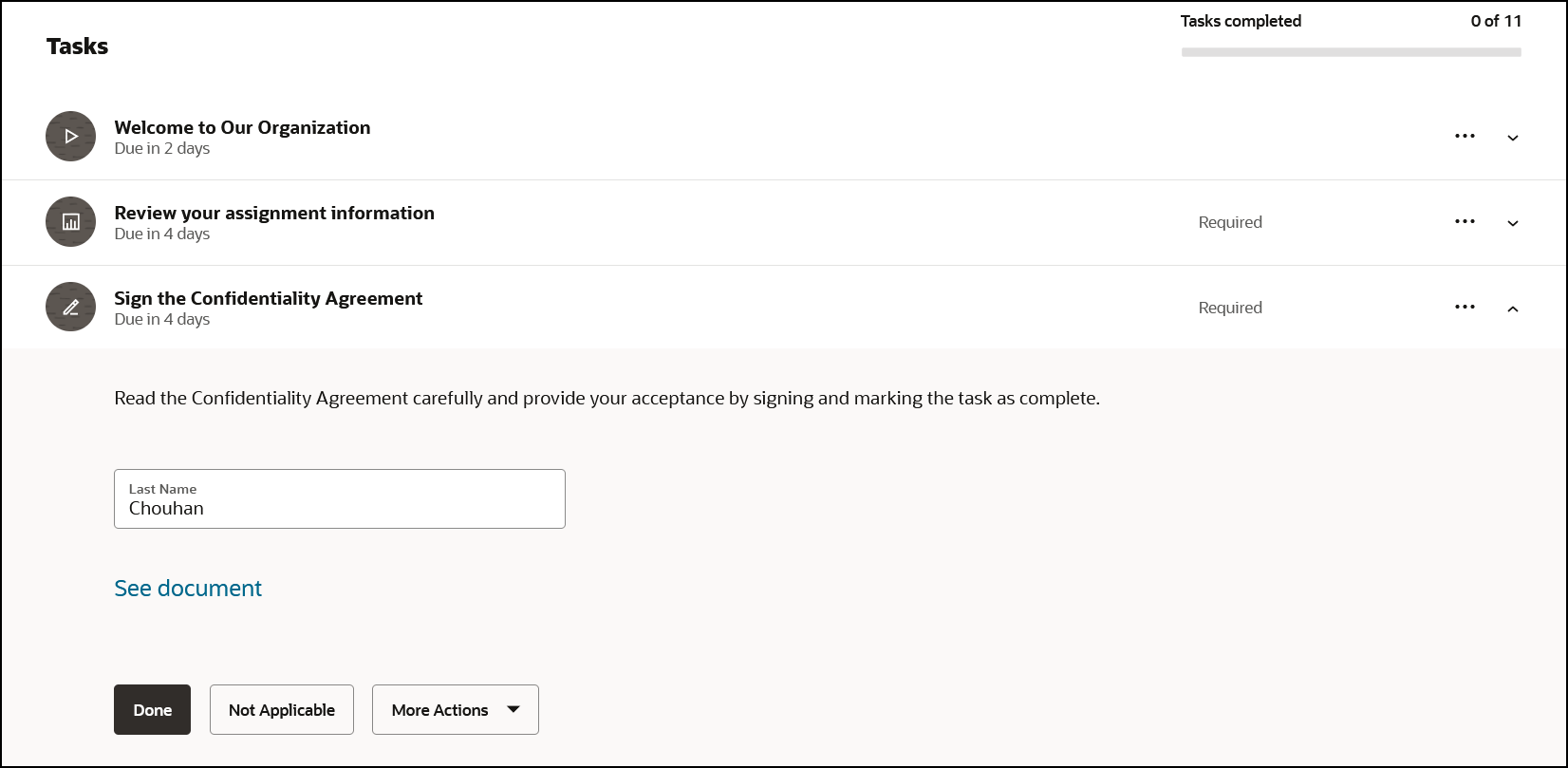The height and width of the screenshot is (768, 1568).
Task: Click the chart icon for assignment review
Action: point(70,222)
